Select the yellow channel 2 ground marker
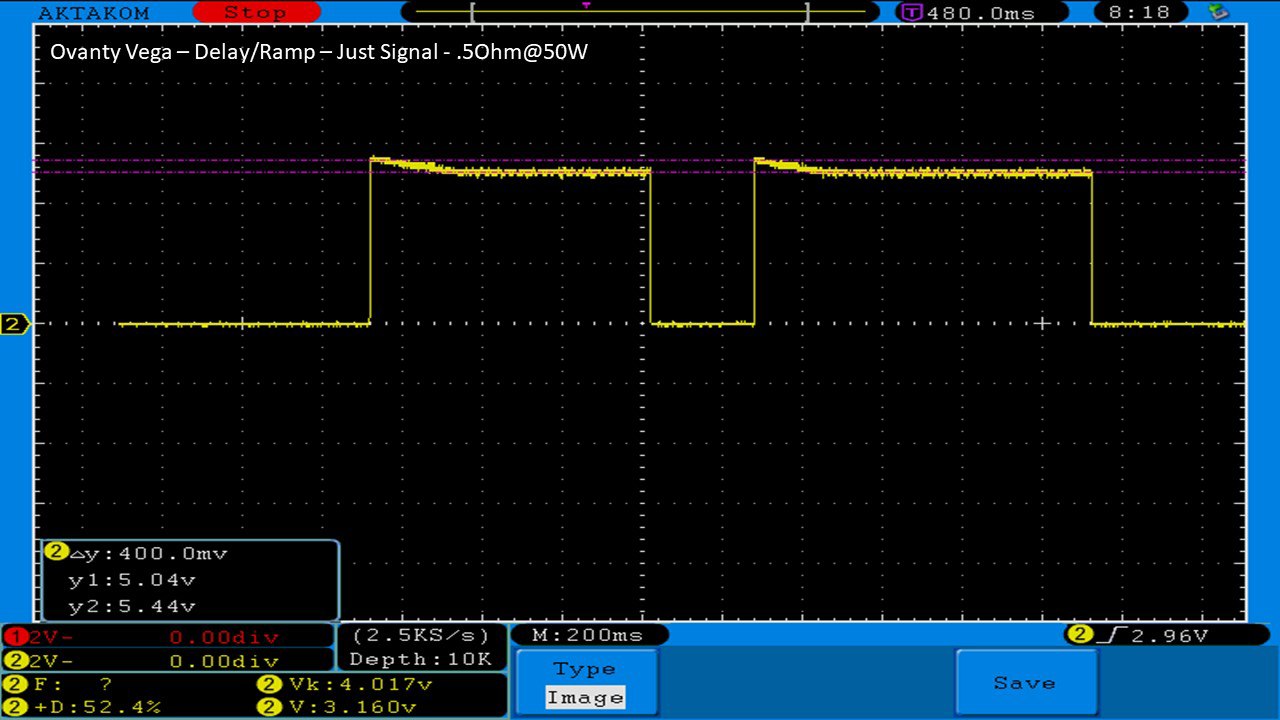1280x720 pixels. tap(14, 324)
